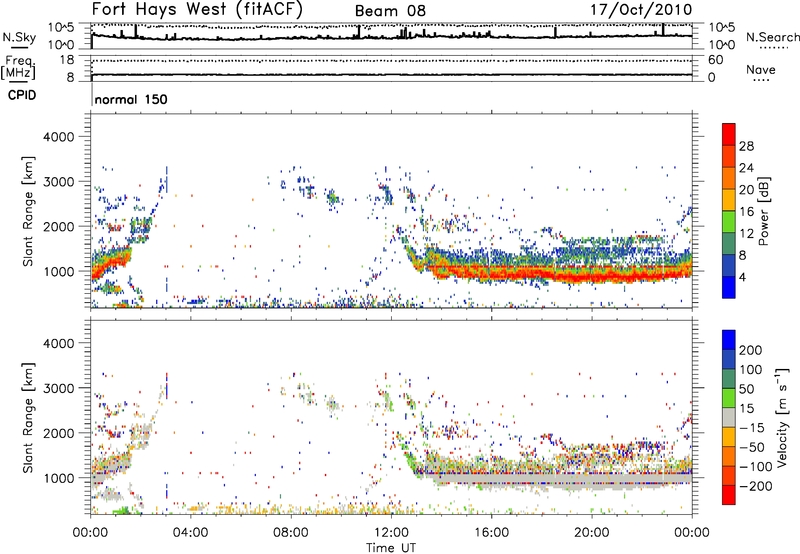Click the 'Time UT' axis title
This screenshot has height=554, width=800.
click(x=391, y=548)
